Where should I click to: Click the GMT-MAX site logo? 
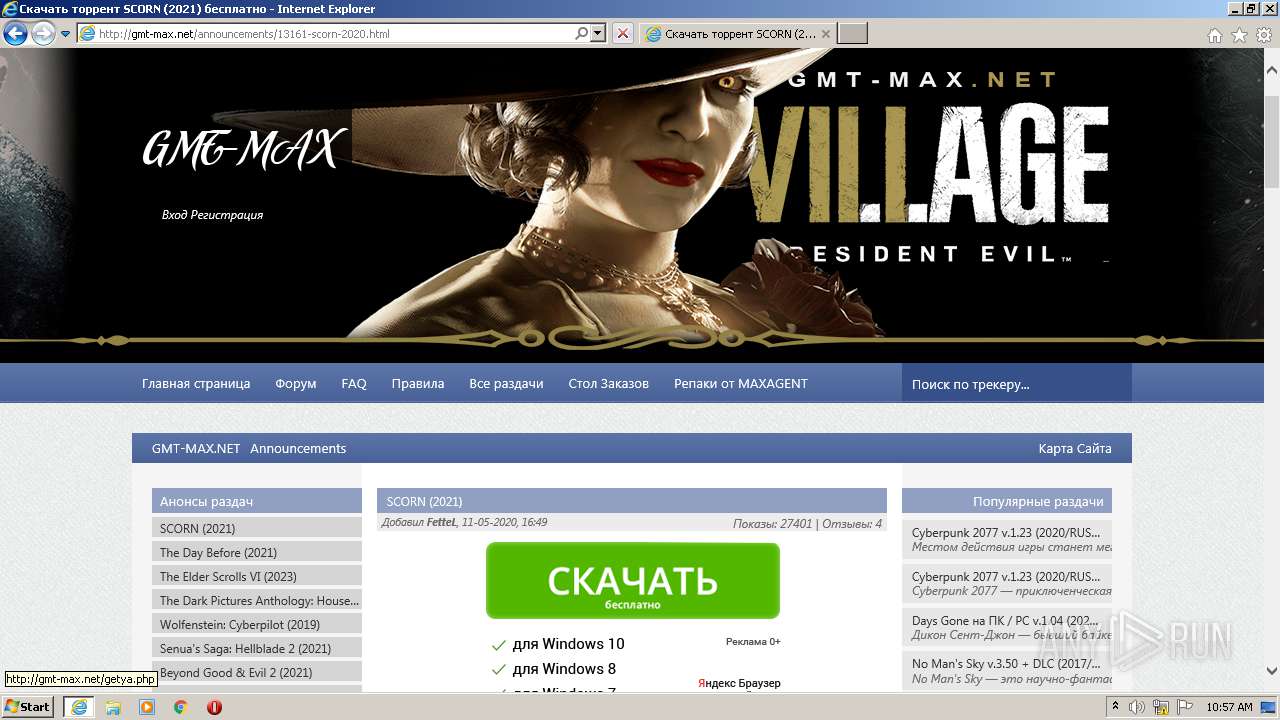(244, 150)
